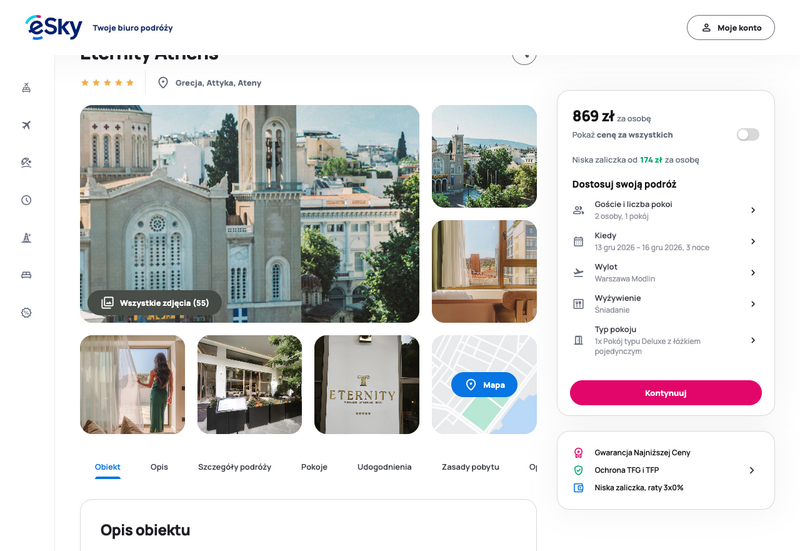Select the Obiekt tab
Viewport: 800px width, 551px height.
[x=108, y=467]
